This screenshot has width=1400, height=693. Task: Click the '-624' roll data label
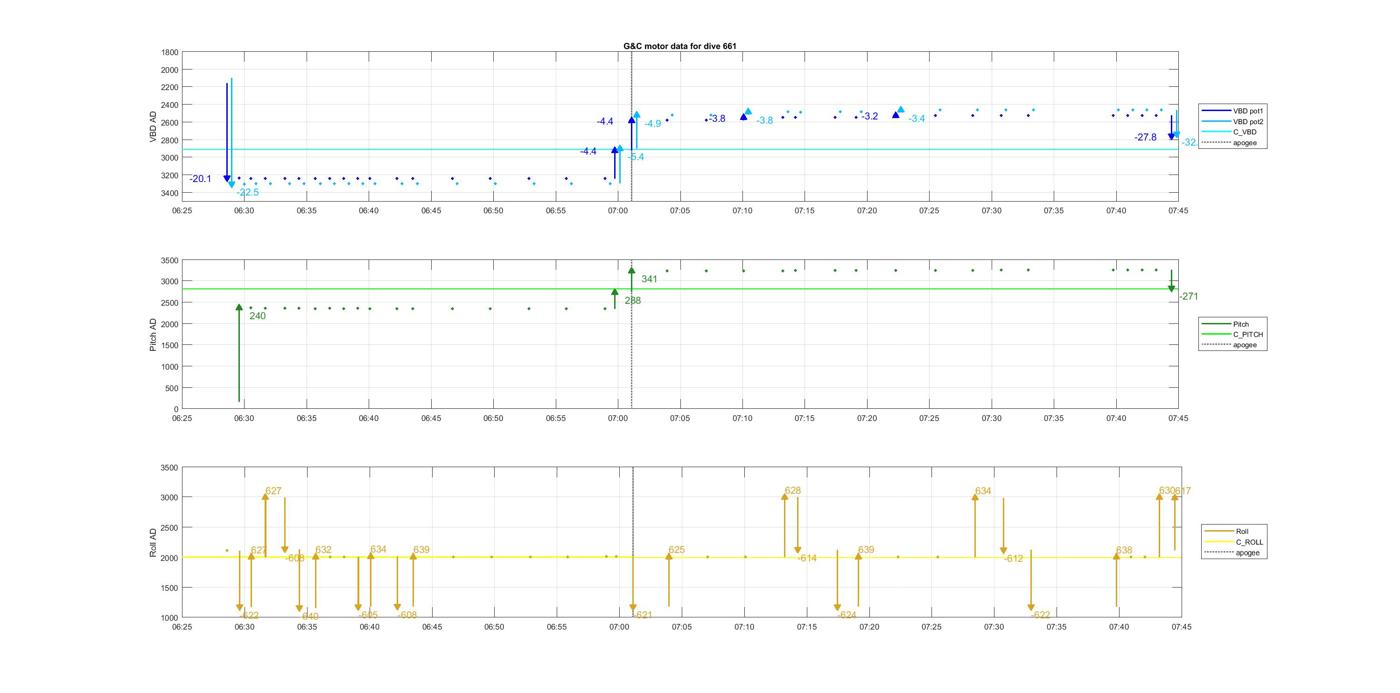tap(847, 616)
